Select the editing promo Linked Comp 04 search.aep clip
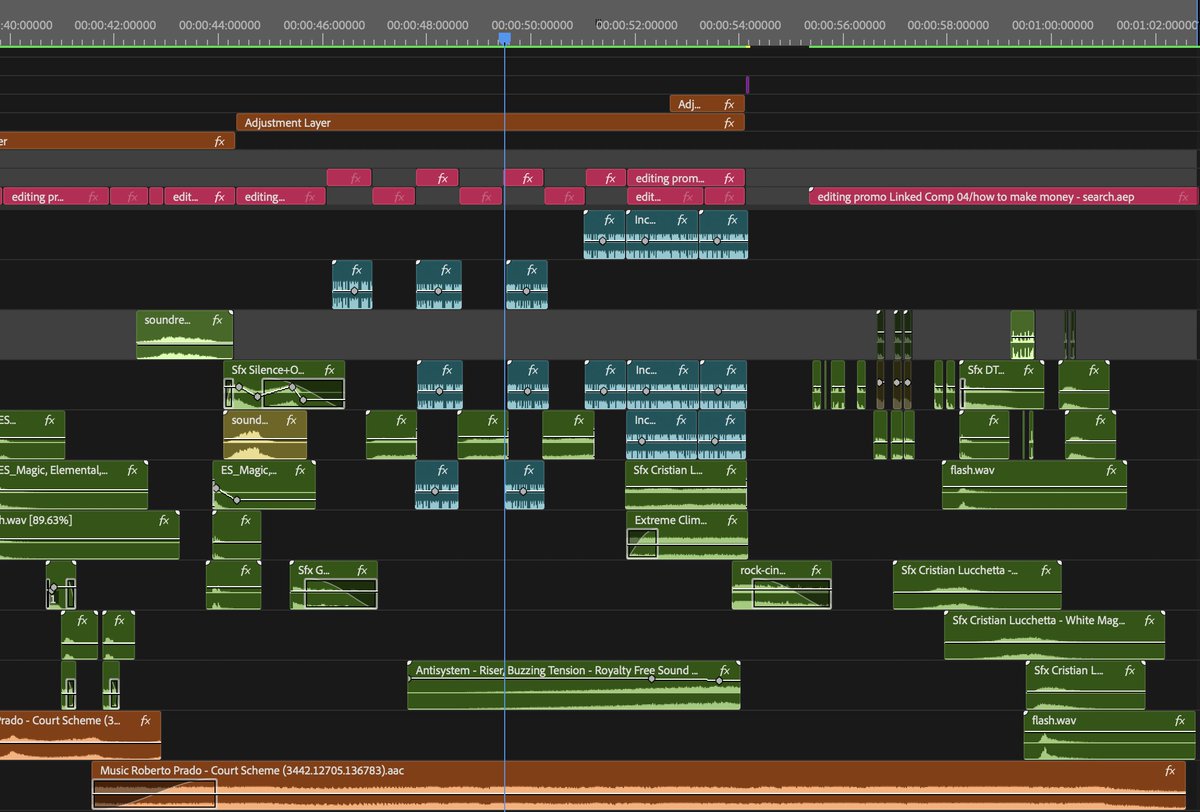 (x=1003, y=197)
